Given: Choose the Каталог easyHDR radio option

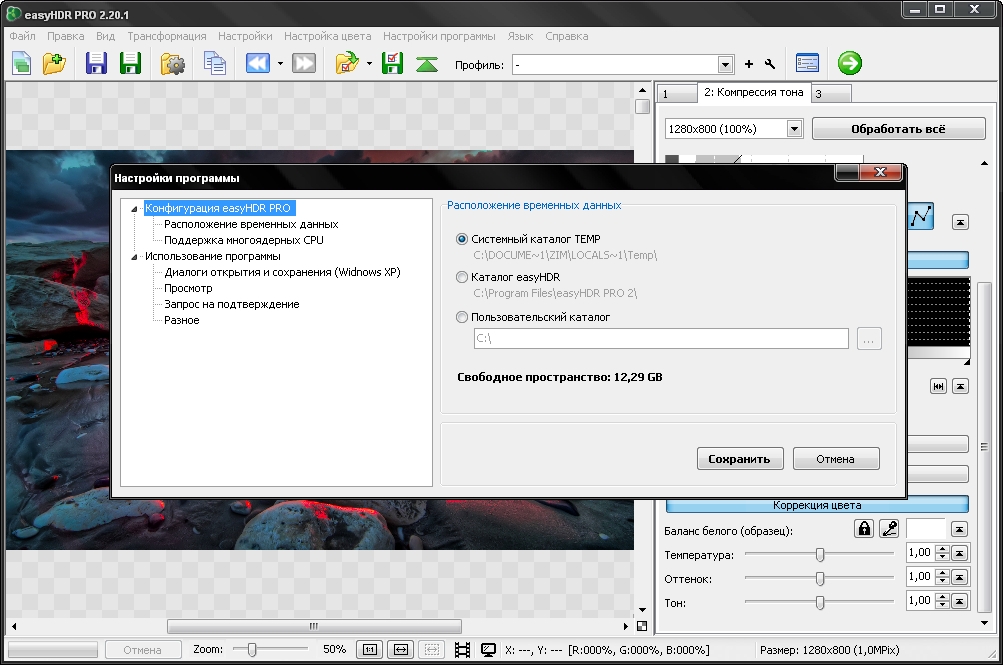Looking at the screenshot, I should [x=461, y=277].
